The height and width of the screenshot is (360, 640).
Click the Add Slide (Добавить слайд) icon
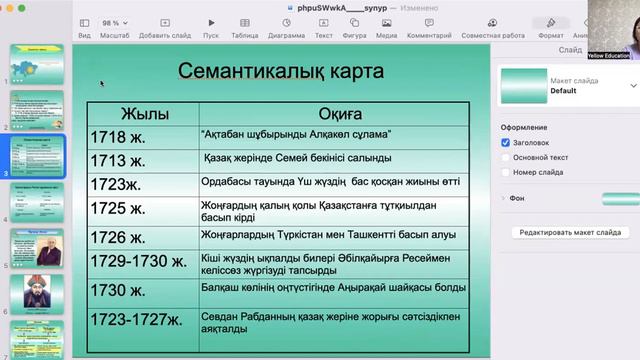(x=165, y=23)
